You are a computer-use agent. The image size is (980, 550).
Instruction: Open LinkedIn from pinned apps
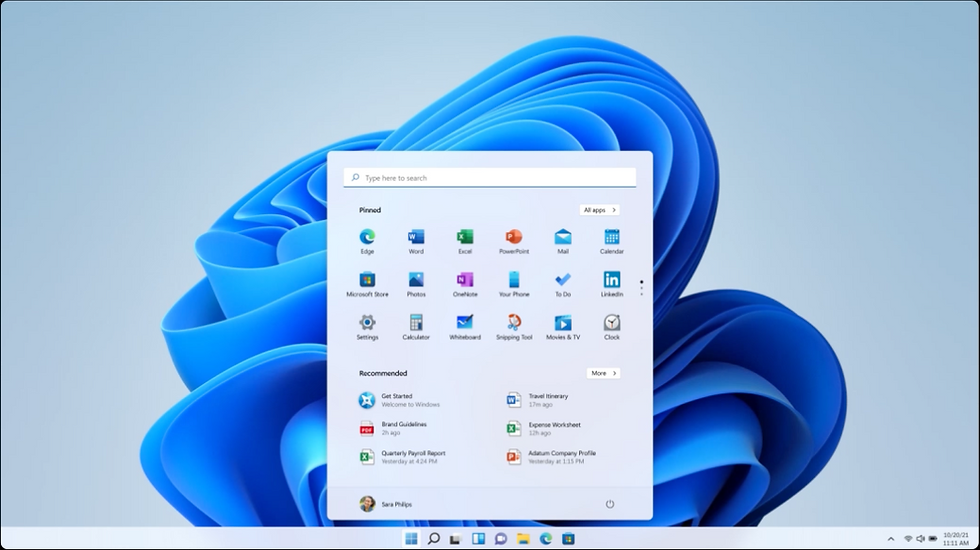click(612, 281)
